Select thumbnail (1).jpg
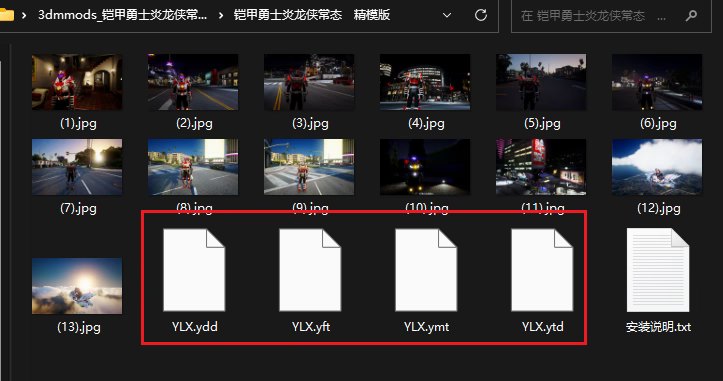 click(x=77, y=82)
